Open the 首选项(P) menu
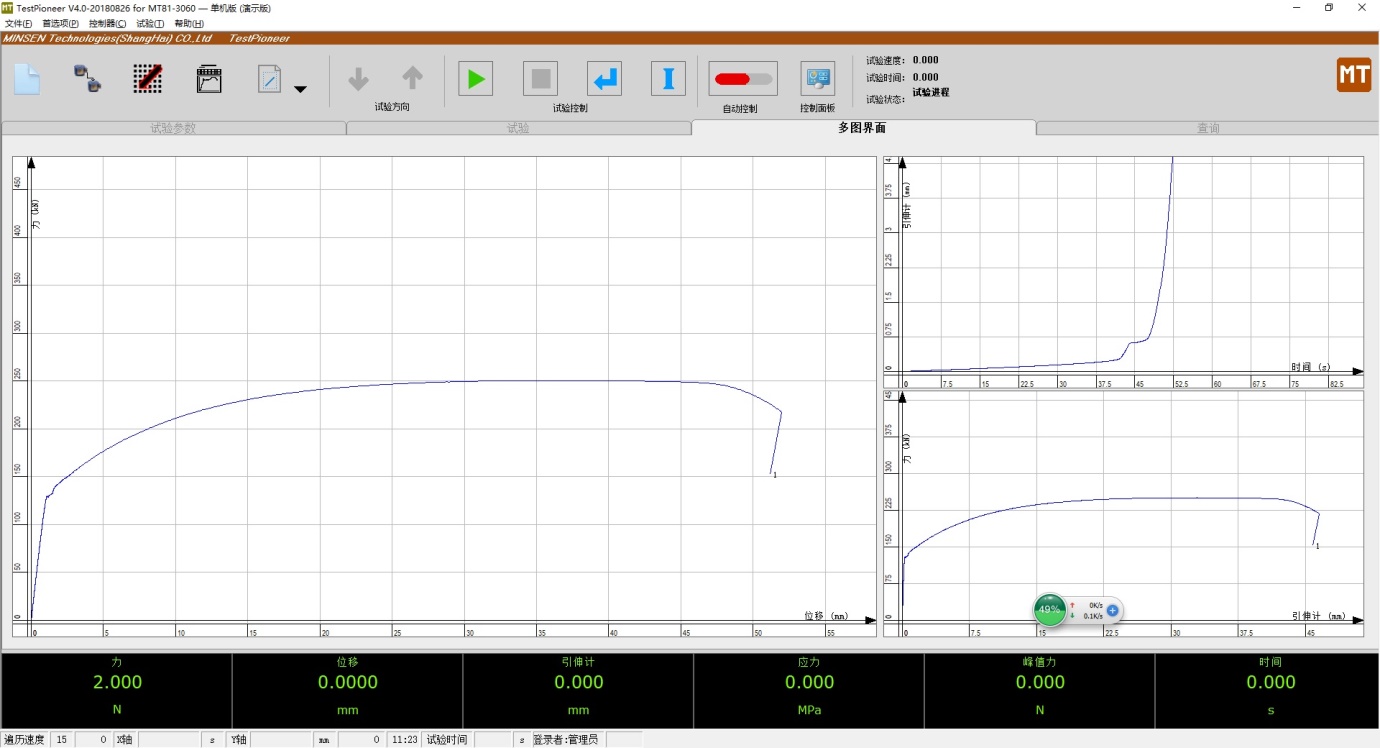Screen dimensions: 1380x748 (x=60, y=23)
